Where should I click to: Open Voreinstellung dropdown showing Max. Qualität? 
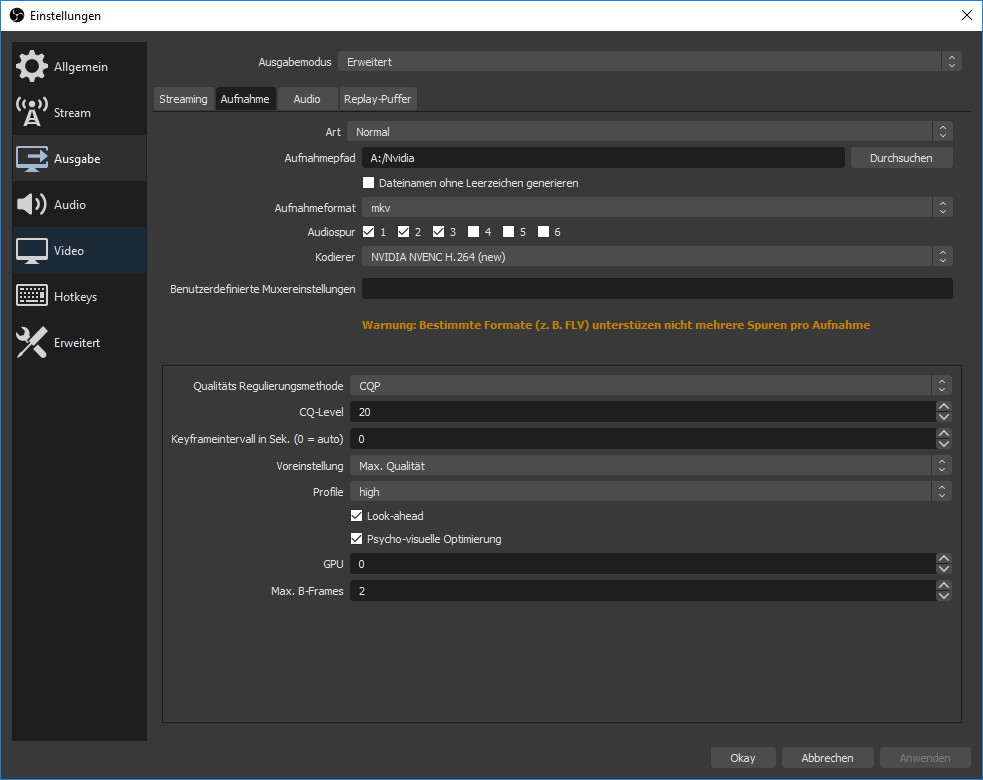pyautogui.click(x=651, y=466)
